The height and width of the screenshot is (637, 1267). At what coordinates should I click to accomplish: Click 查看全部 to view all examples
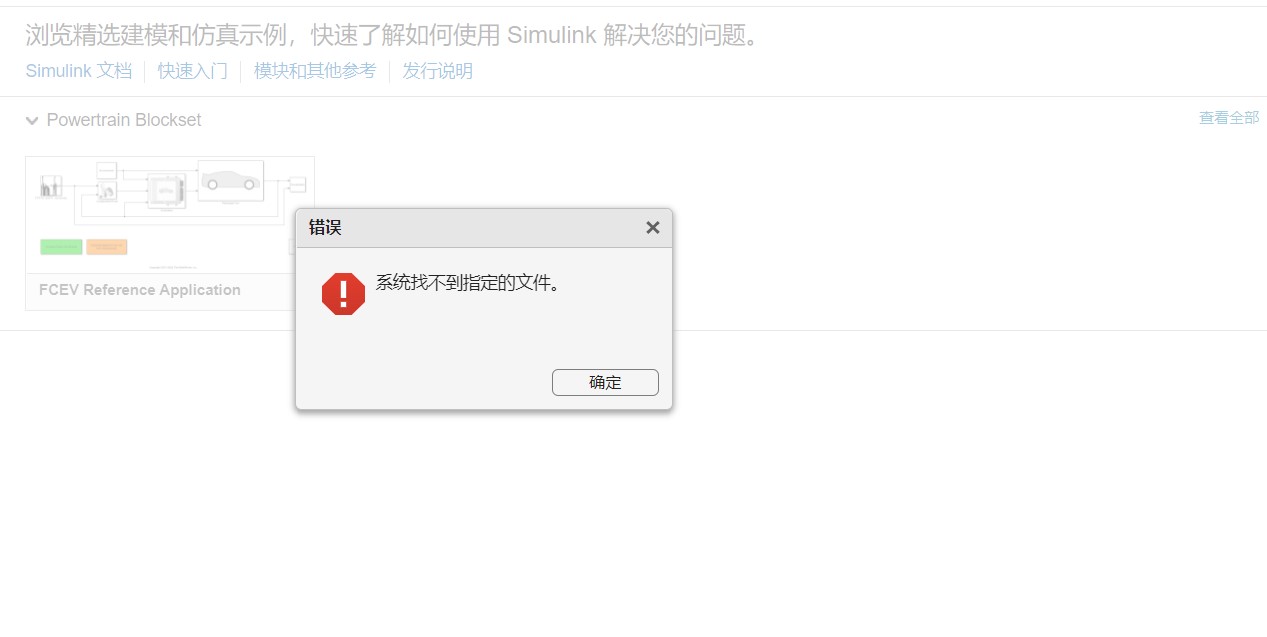click(1229, 118)
